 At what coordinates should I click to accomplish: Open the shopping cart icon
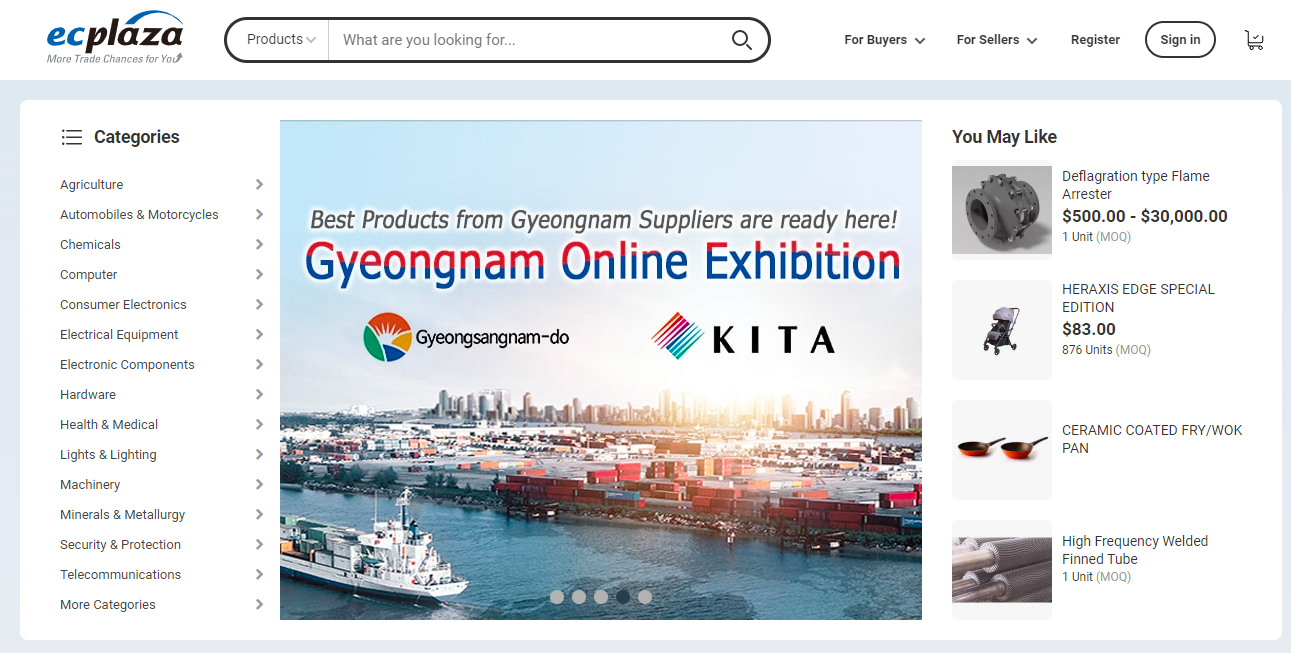(1254, 40)
